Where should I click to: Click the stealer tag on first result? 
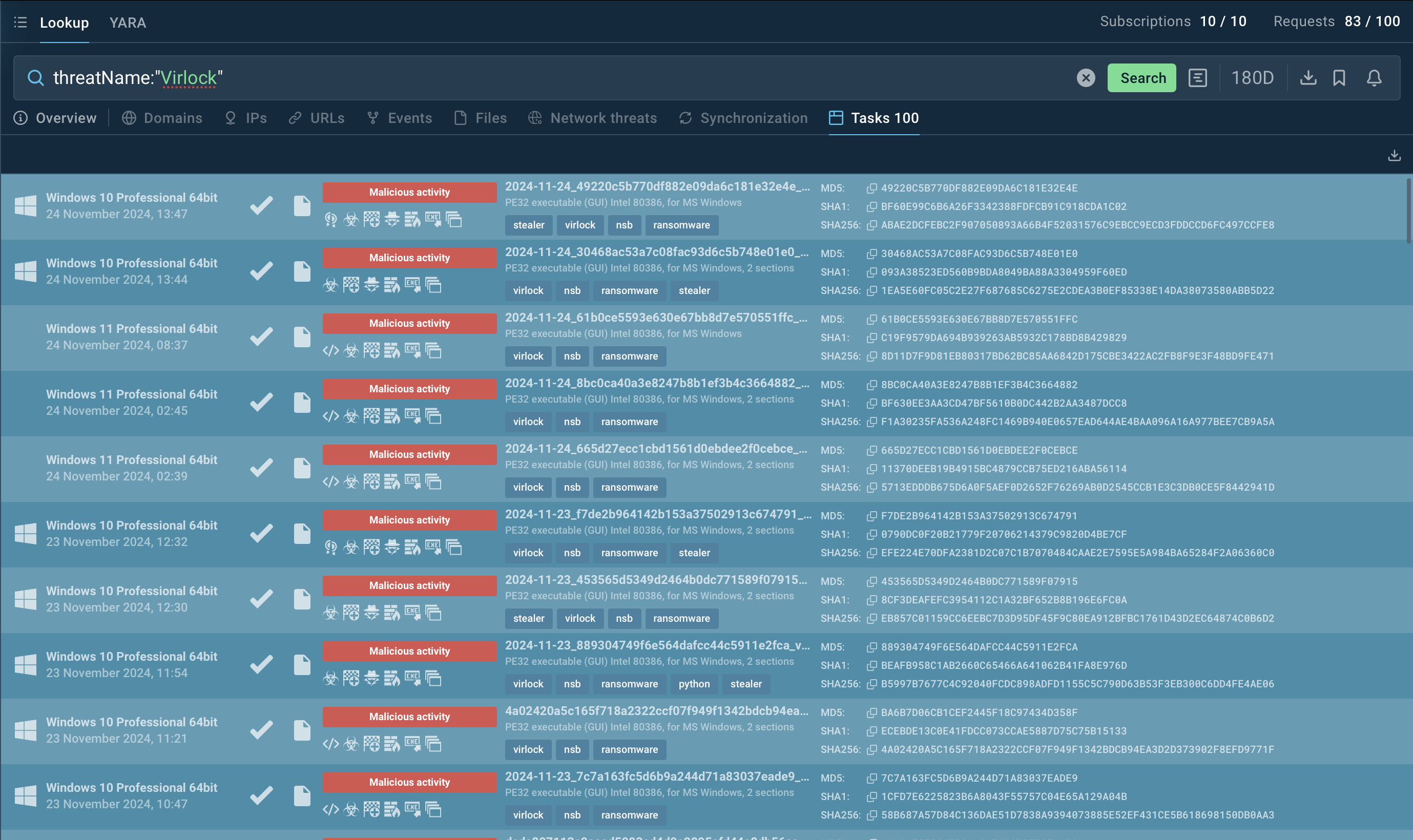[528, 224]
